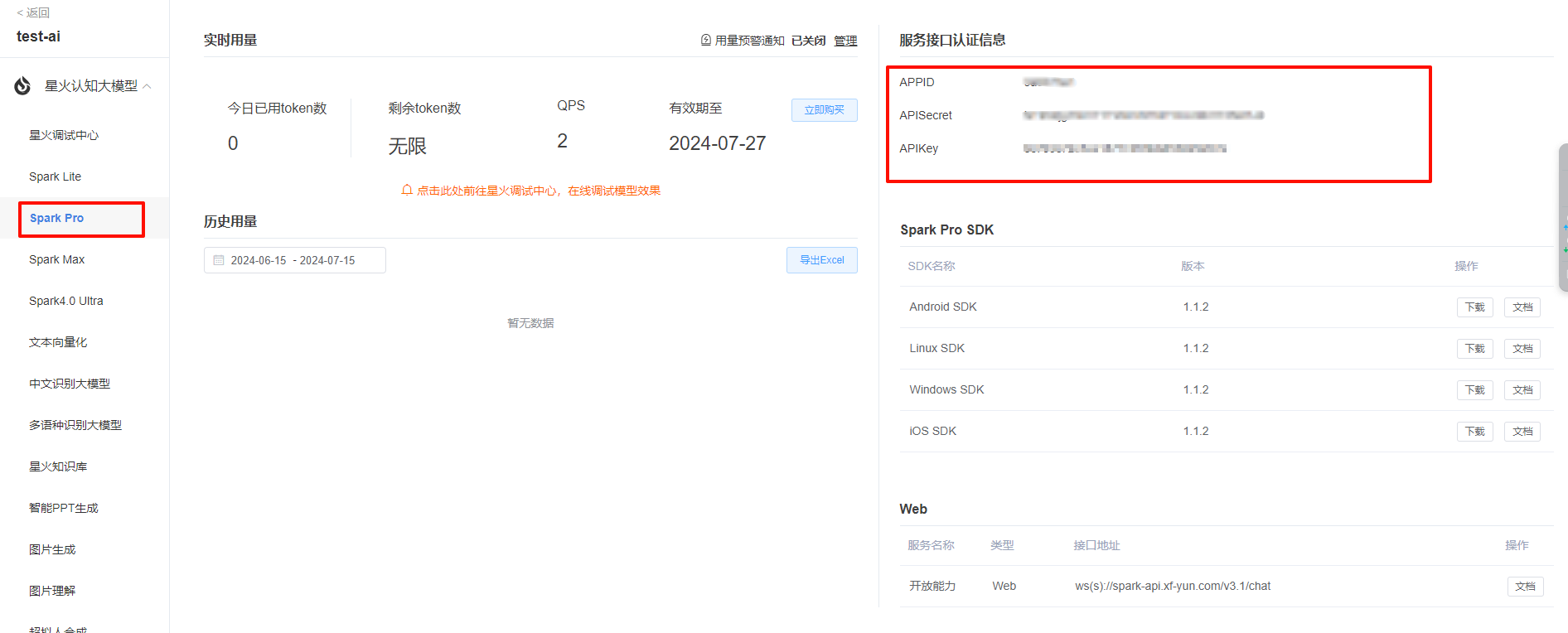
Task: Click the ws(s)://spark-api.xf-yun.com/v3.1/chat address
Action: pos(1173,586)
